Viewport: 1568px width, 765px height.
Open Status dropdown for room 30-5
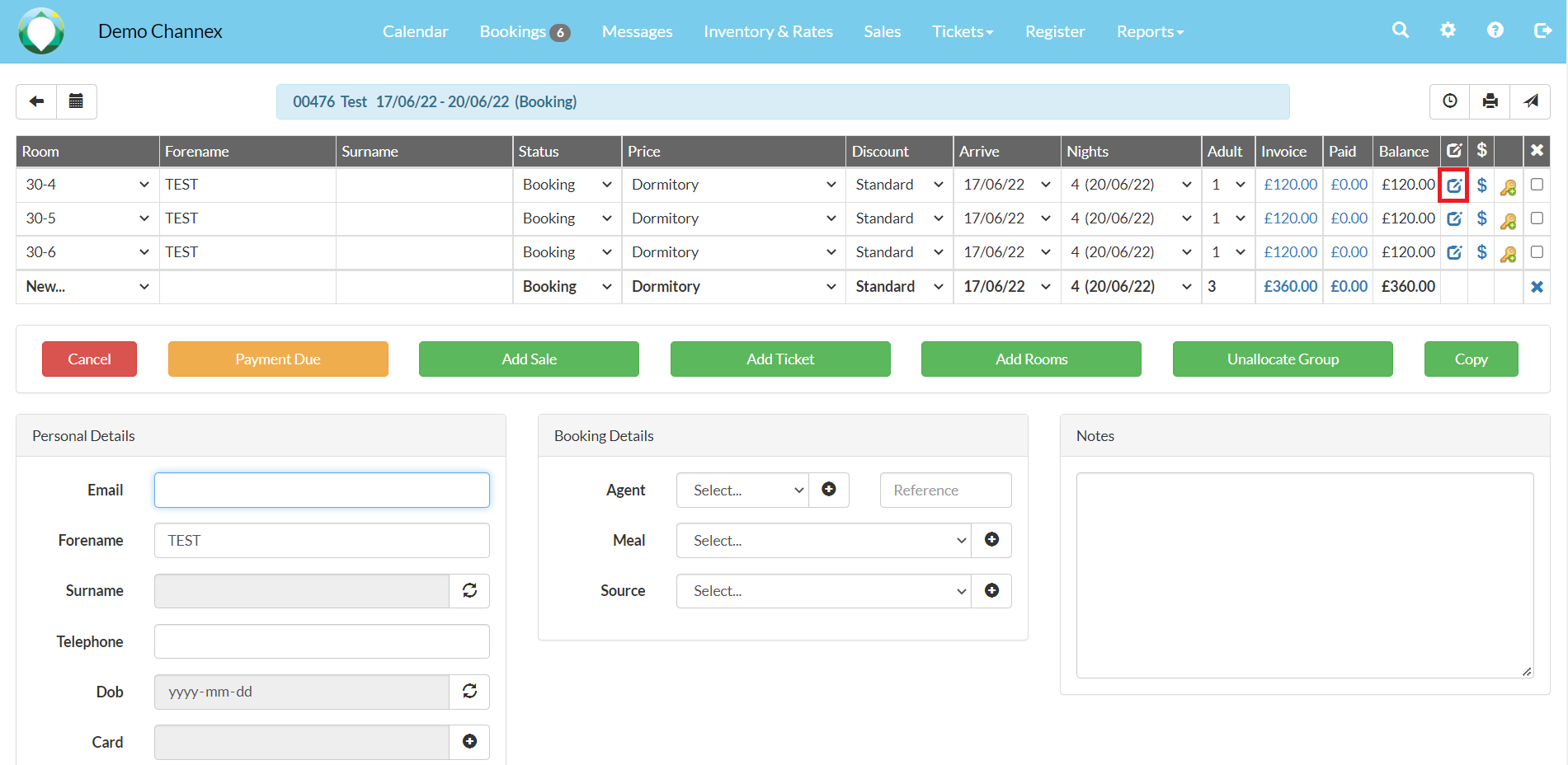click(x=567, y=218)
